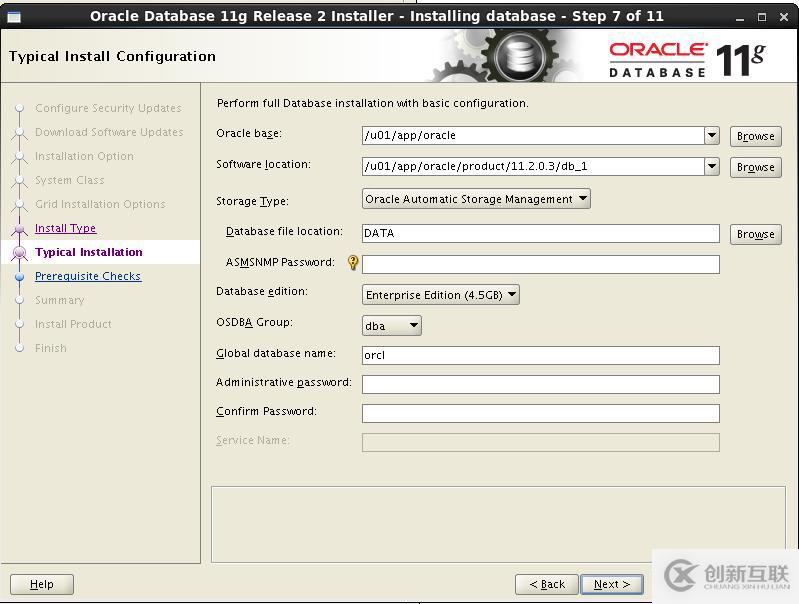Click the Install Type step icon
Image resolution: width=799 pixels, height=604 pixels.
[18, 229]
